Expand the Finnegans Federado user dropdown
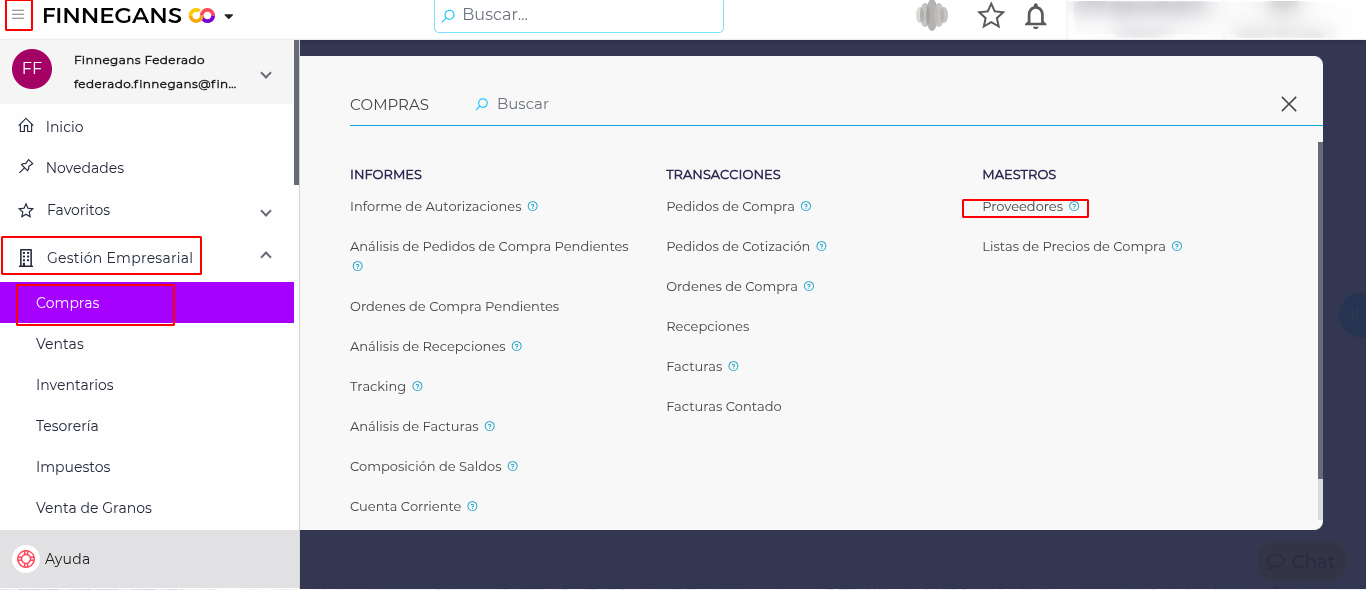 [266, 75]
